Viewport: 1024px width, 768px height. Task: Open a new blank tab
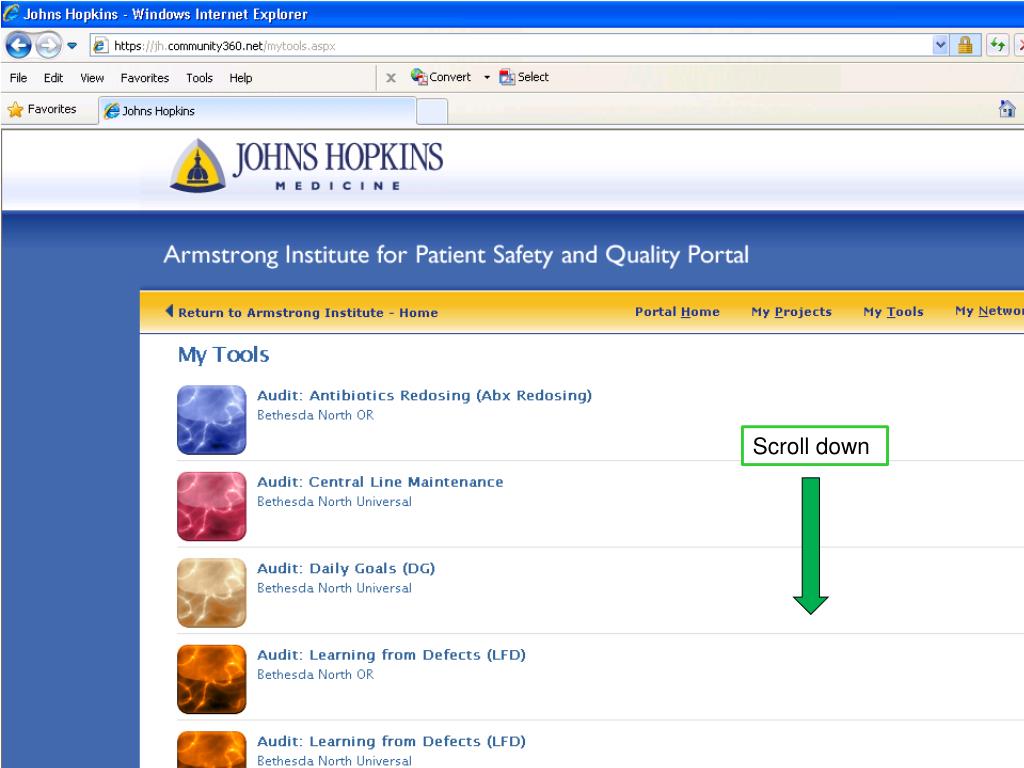432,111
